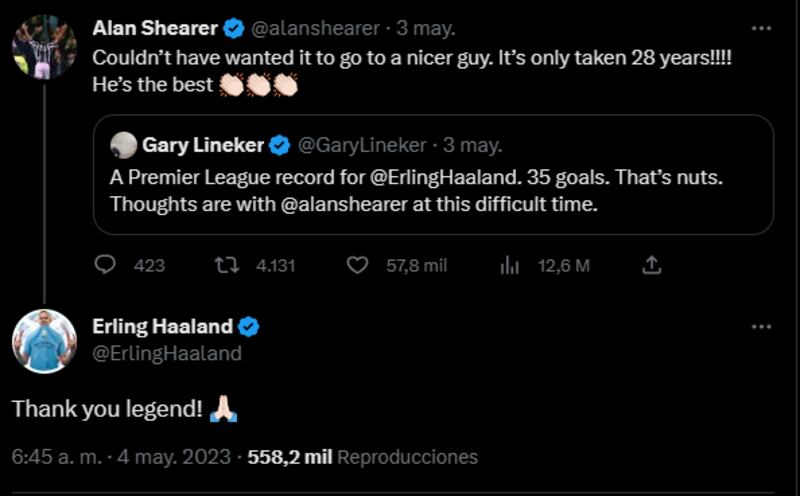
Task: Click Erling Haaland's verified badge
Action: (249, 327)
